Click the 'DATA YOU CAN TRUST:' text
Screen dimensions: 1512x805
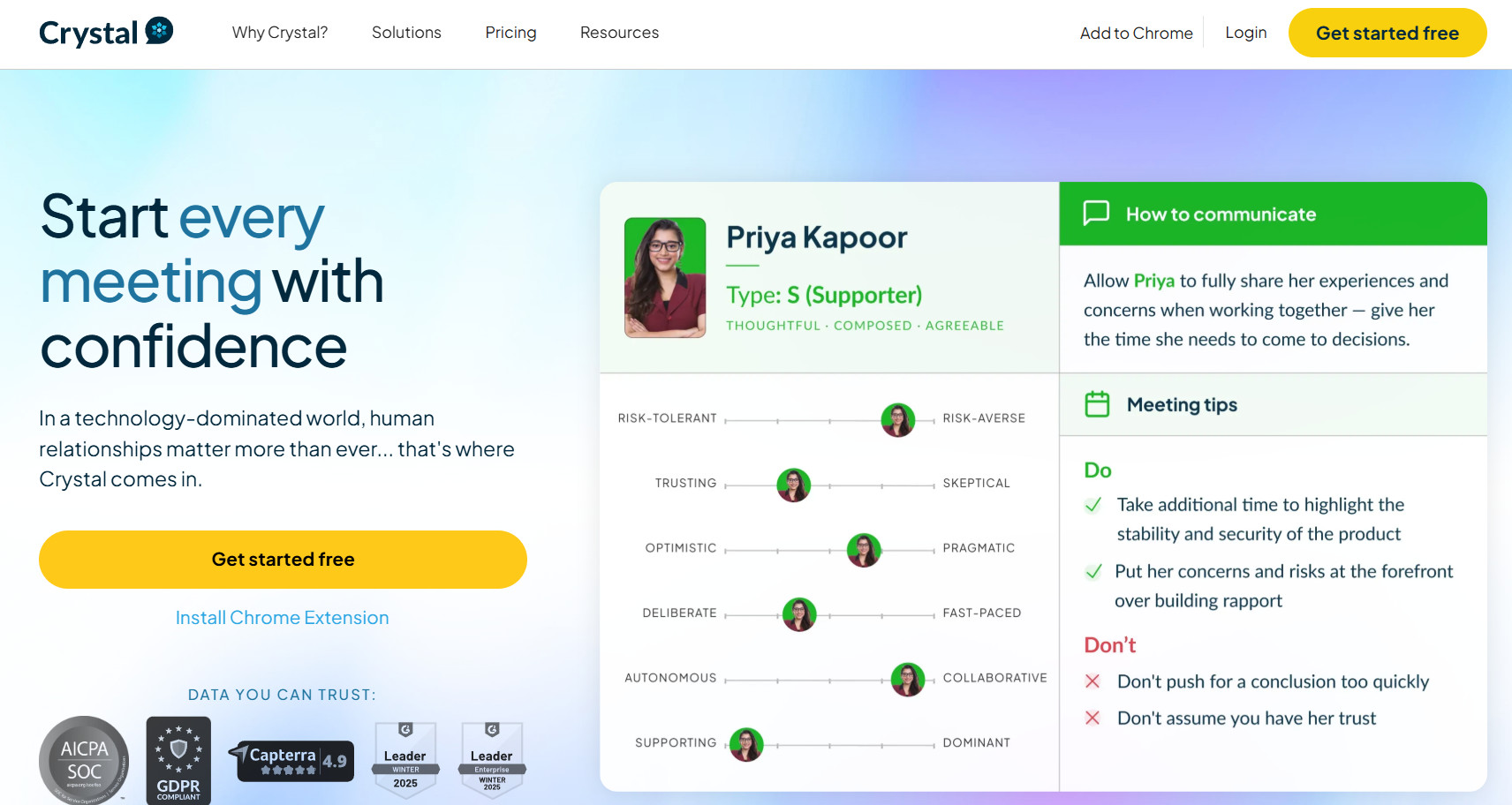(x=282, y=695)
